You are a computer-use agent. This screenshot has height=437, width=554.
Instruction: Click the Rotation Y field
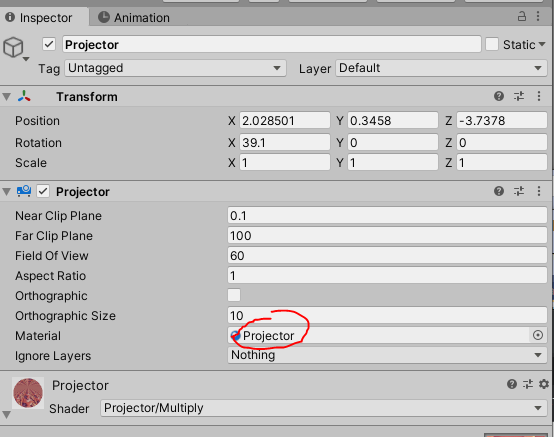393,142
